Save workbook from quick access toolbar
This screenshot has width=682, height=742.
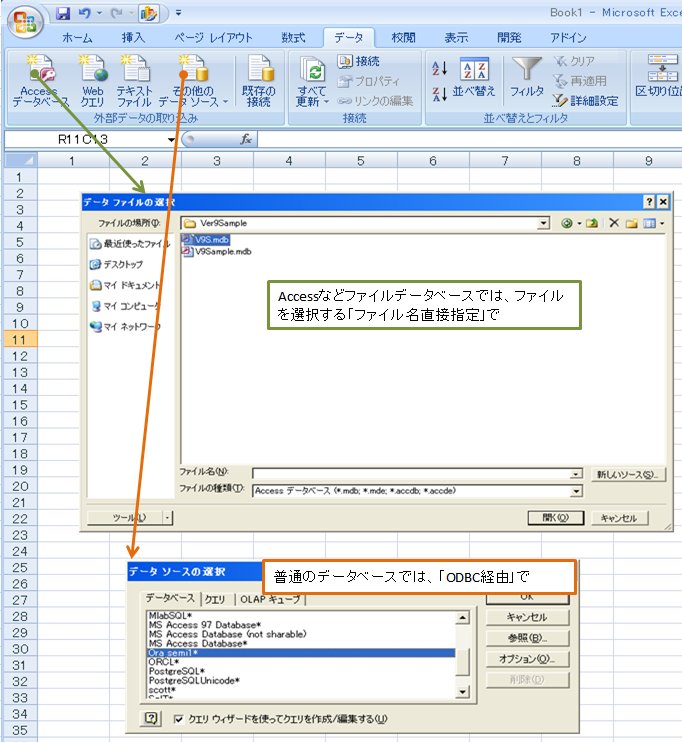(62, 13)
